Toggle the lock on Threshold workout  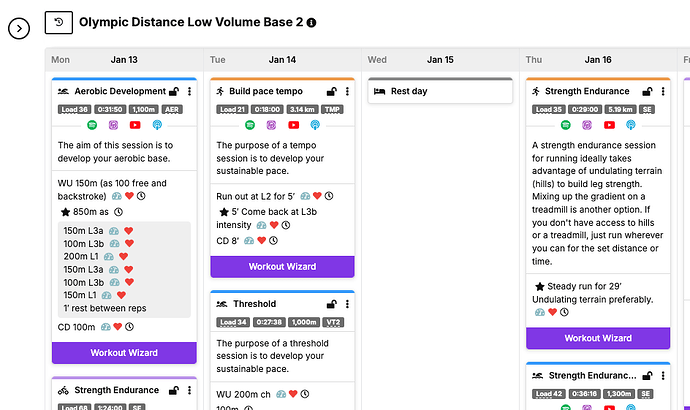(x=331, y=304)
